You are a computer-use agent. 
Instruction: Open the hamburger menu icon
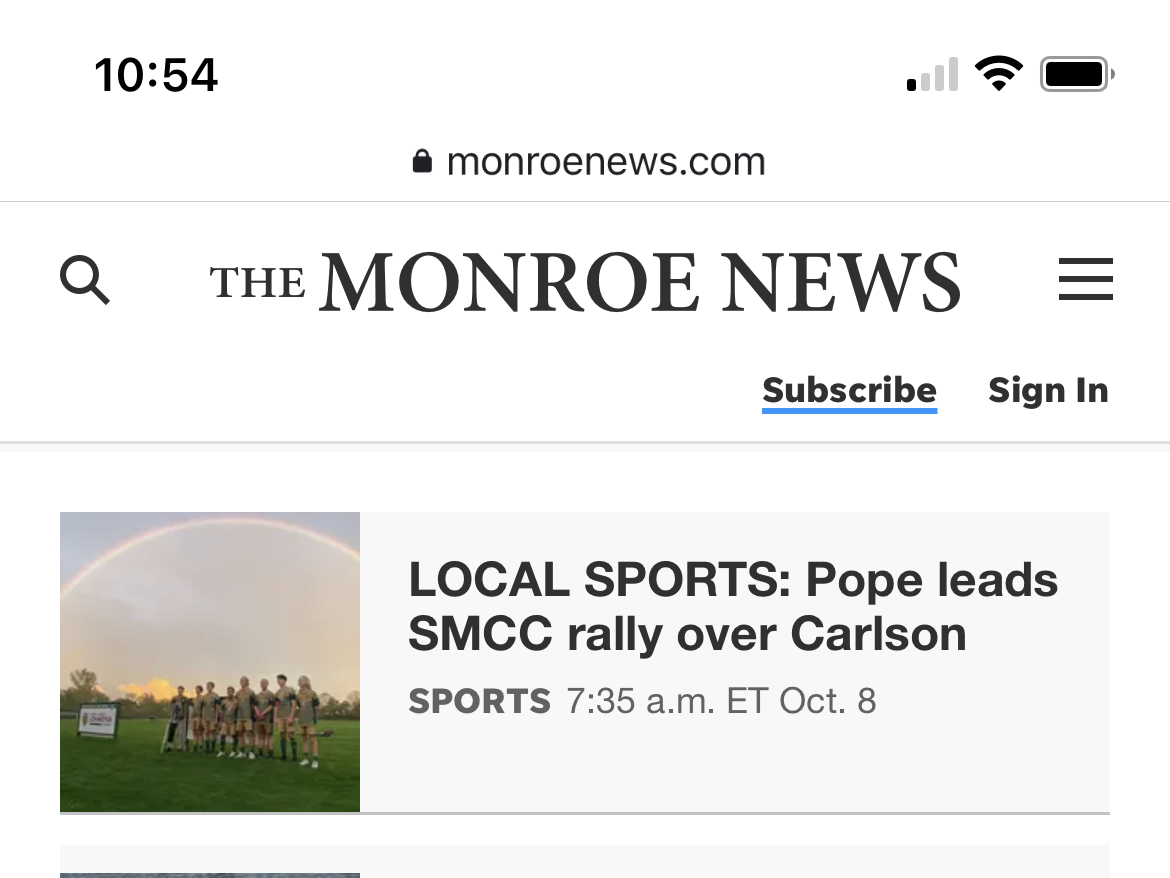pyautogui.click(x=1086, y=279)
